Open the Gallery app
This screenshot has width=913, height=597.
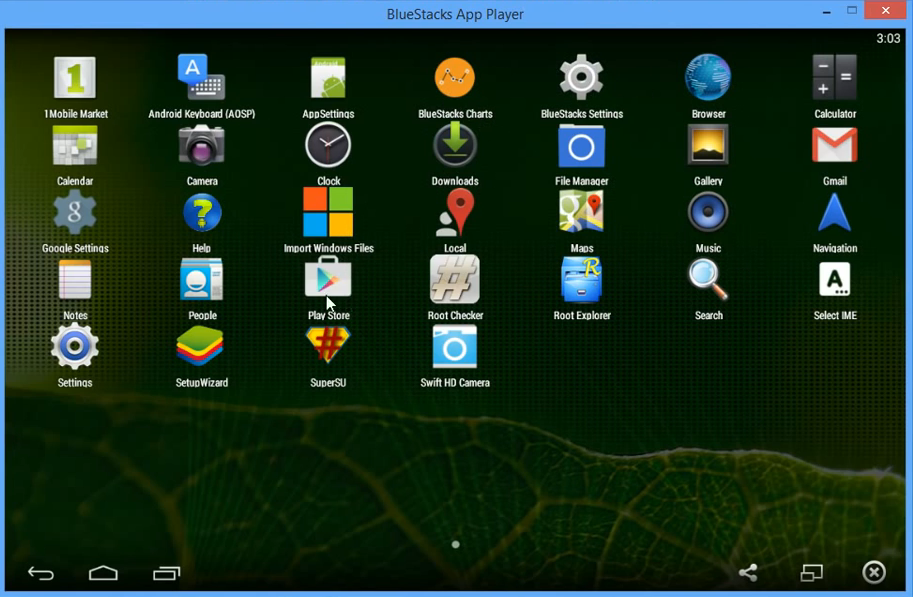coord(708,144)
